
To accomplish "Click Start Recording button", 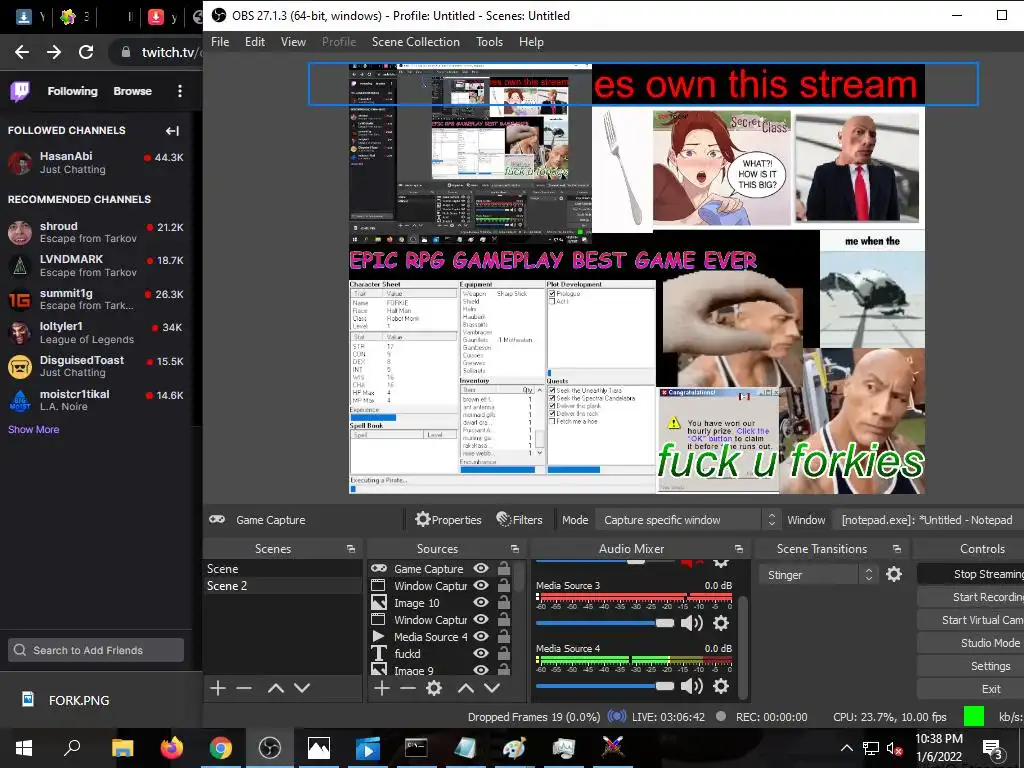I will pos(970,597).
